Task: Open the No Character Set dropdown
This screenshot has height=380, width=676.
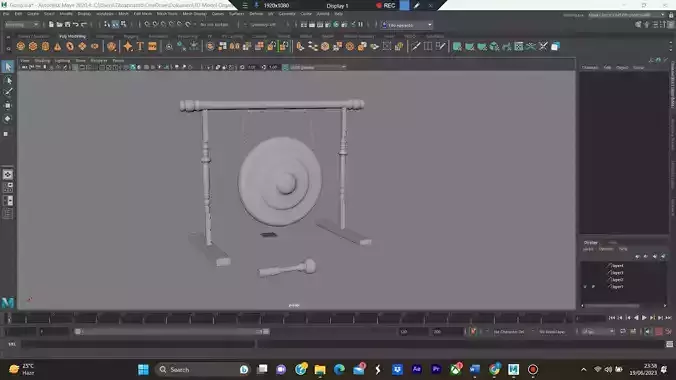Action: (509, 332)
